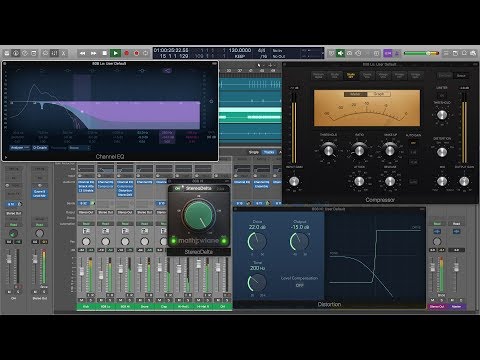The image size is (480, 360).
Task: Toggle the compressor Limiter On button
Action: (x=442, y=96)
